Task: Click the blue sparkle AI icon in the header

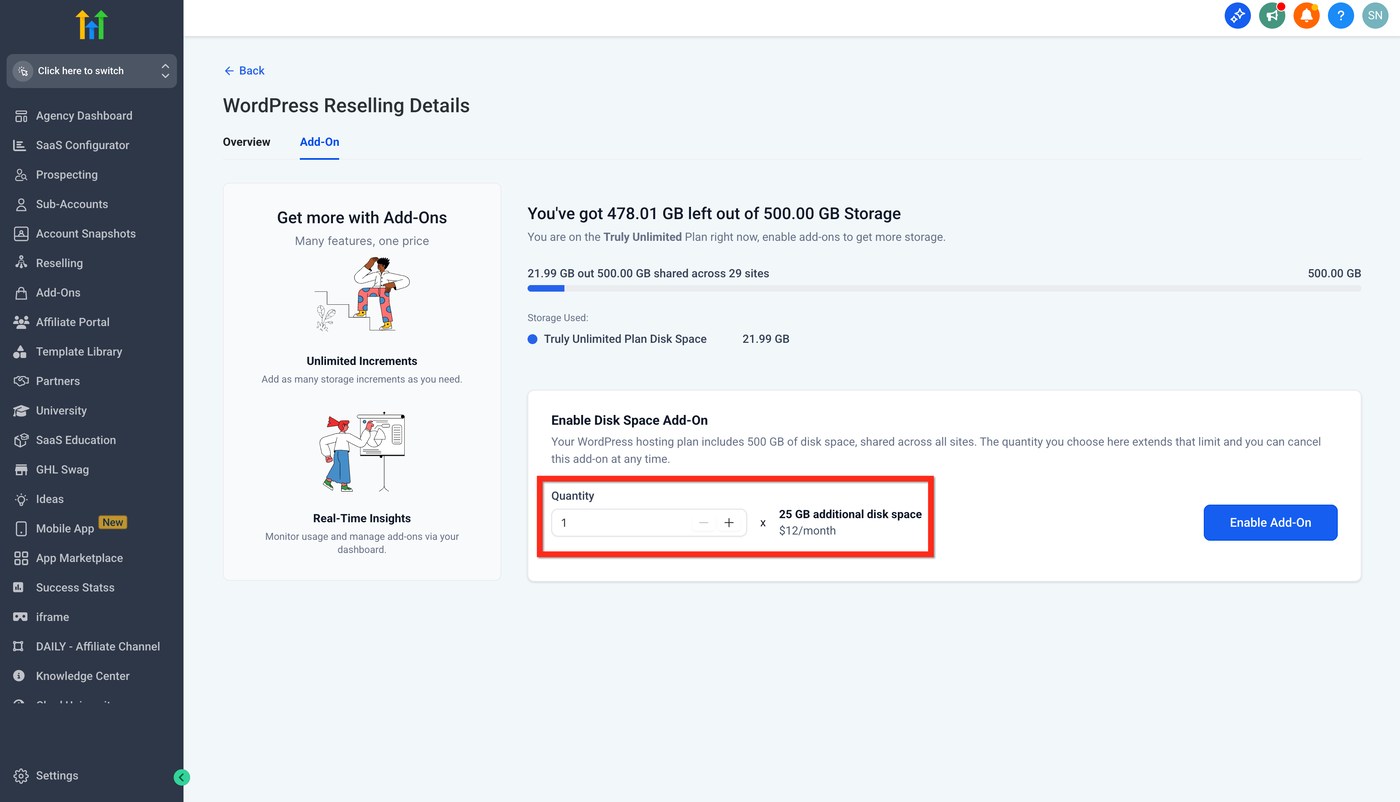Action: click(1237, 16)
